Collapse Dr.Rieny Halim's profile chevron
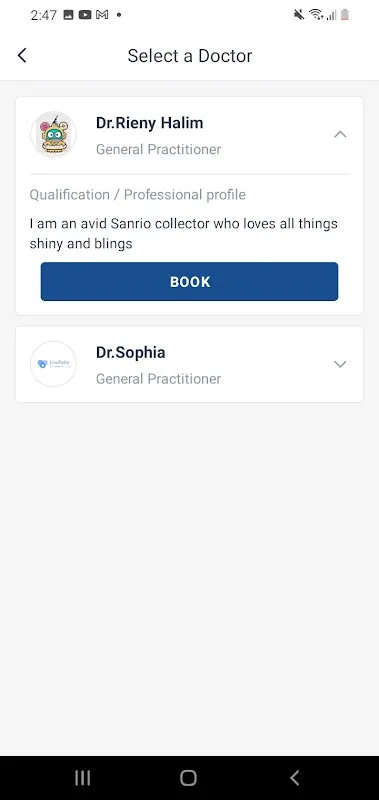This screenshot has height=800, width=379. (340, 135)
